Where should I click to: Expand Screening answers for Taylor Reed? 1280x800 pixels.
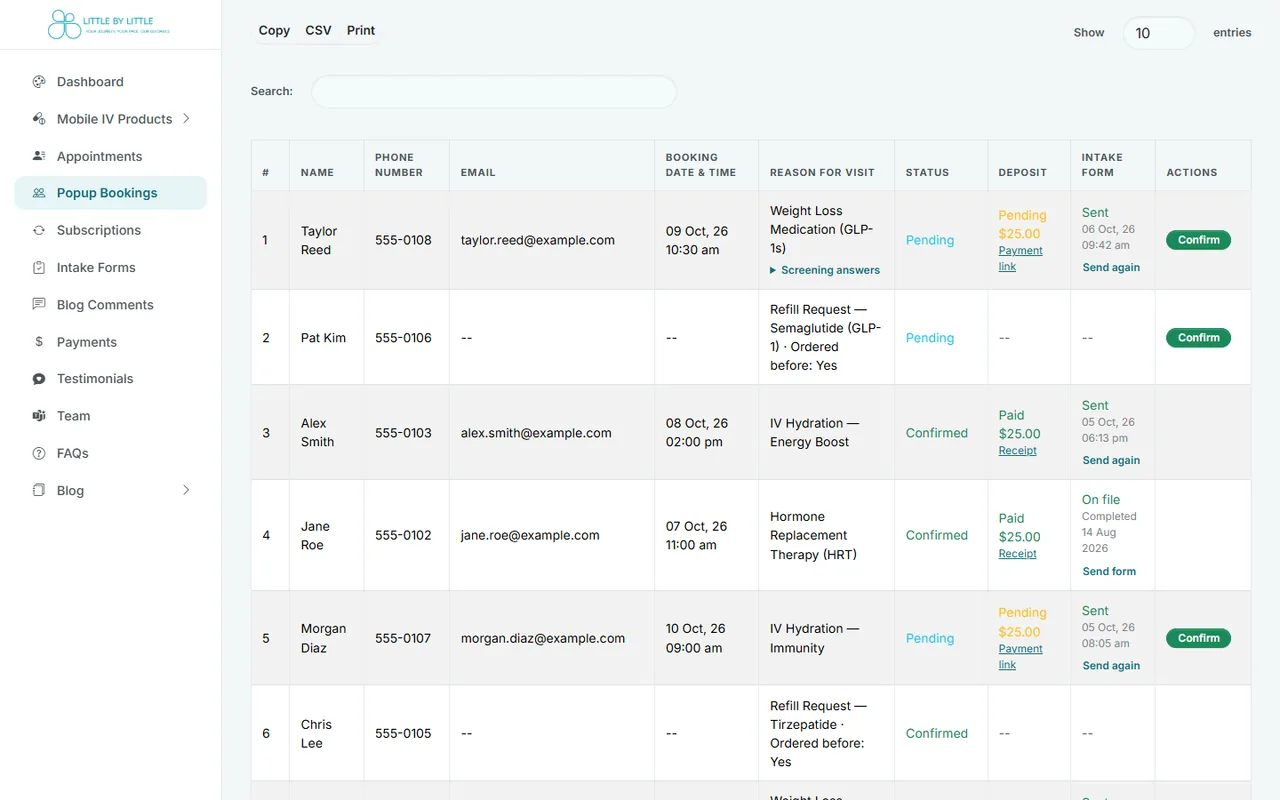pos(825,270)
